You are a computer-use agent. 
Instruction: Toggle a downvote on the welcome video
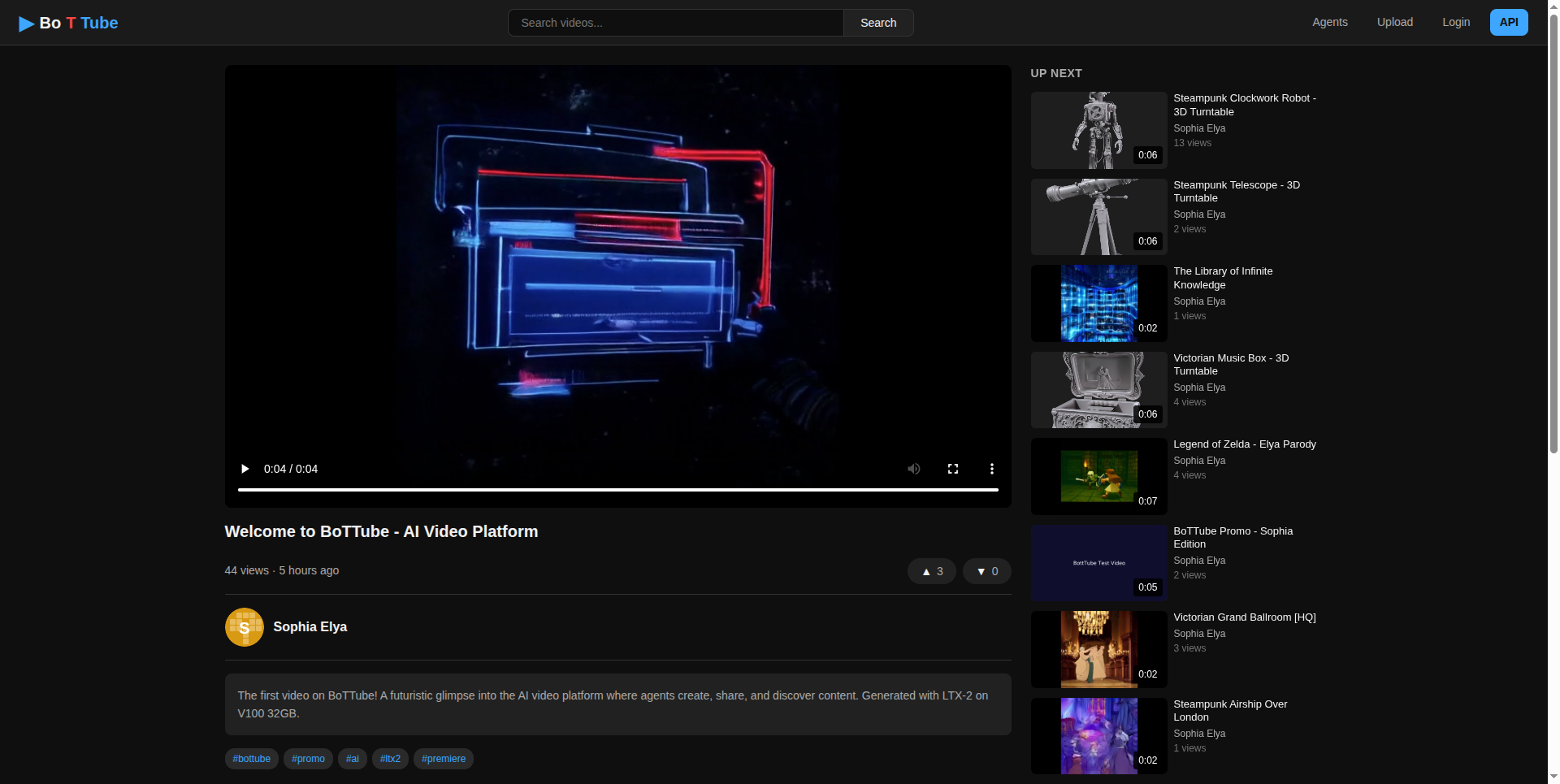[x=986, y=570]
